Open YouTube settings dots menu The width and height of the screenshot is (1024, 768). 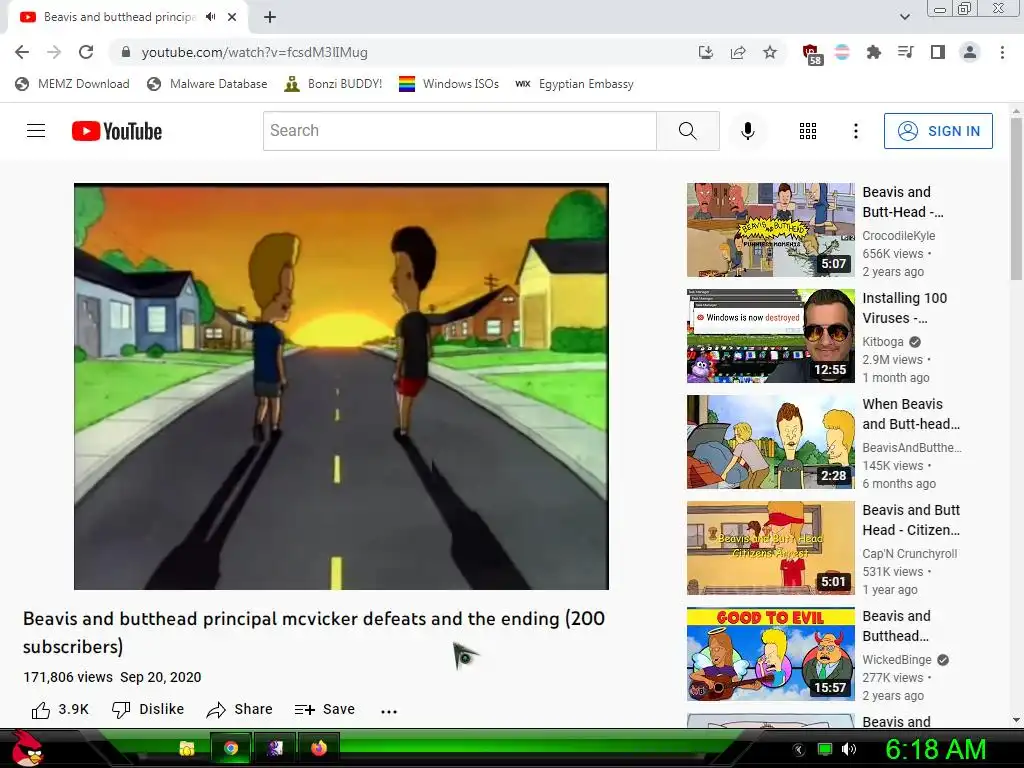[x=856, y=131]
